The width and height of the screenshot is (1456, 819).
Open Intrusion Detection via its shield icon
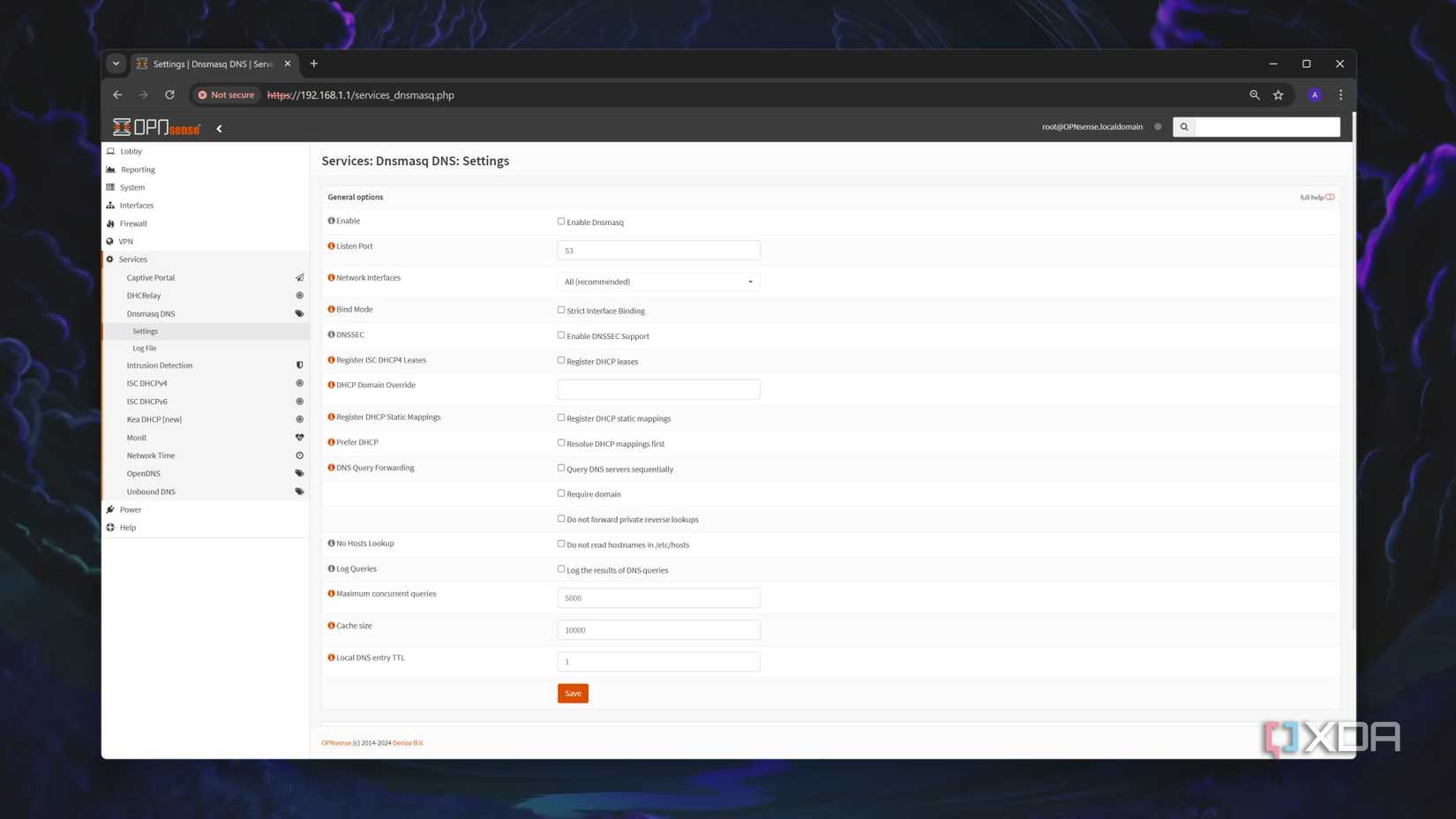[300, 364]
